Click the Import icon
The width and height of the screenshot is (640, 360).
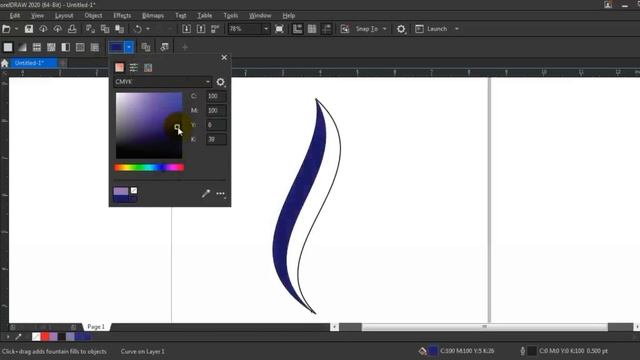[186, 29]
